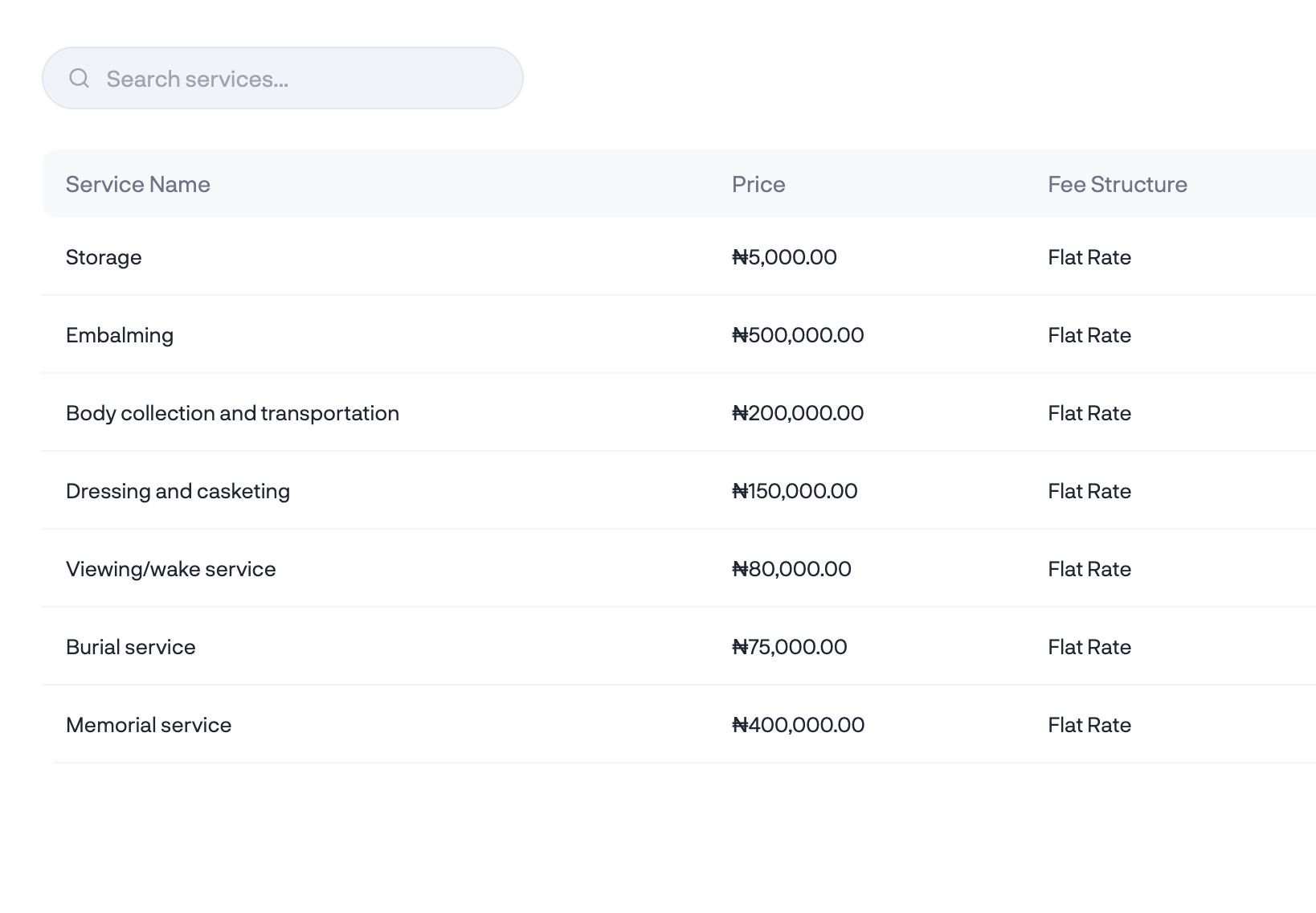The height and width of the screenshot is (913, 1316).
Task: Click the Price column header
Action: click(x=758, y=184)
